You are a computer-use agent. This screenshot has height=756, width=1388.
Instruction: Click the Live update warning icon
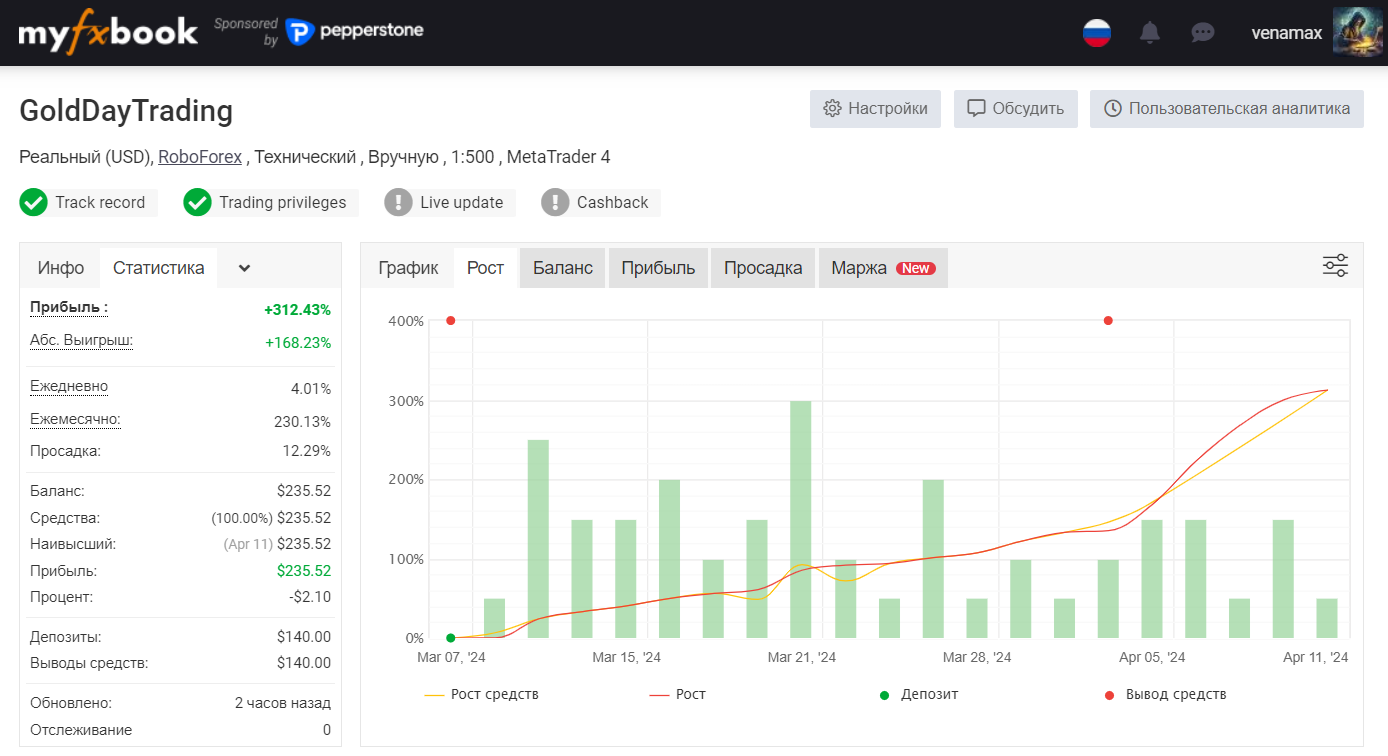398,202
